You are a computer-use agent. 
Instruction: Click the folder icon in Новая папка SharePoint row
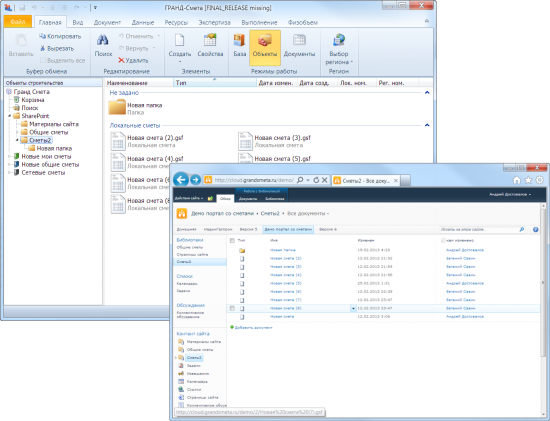(x=242, y=250)
